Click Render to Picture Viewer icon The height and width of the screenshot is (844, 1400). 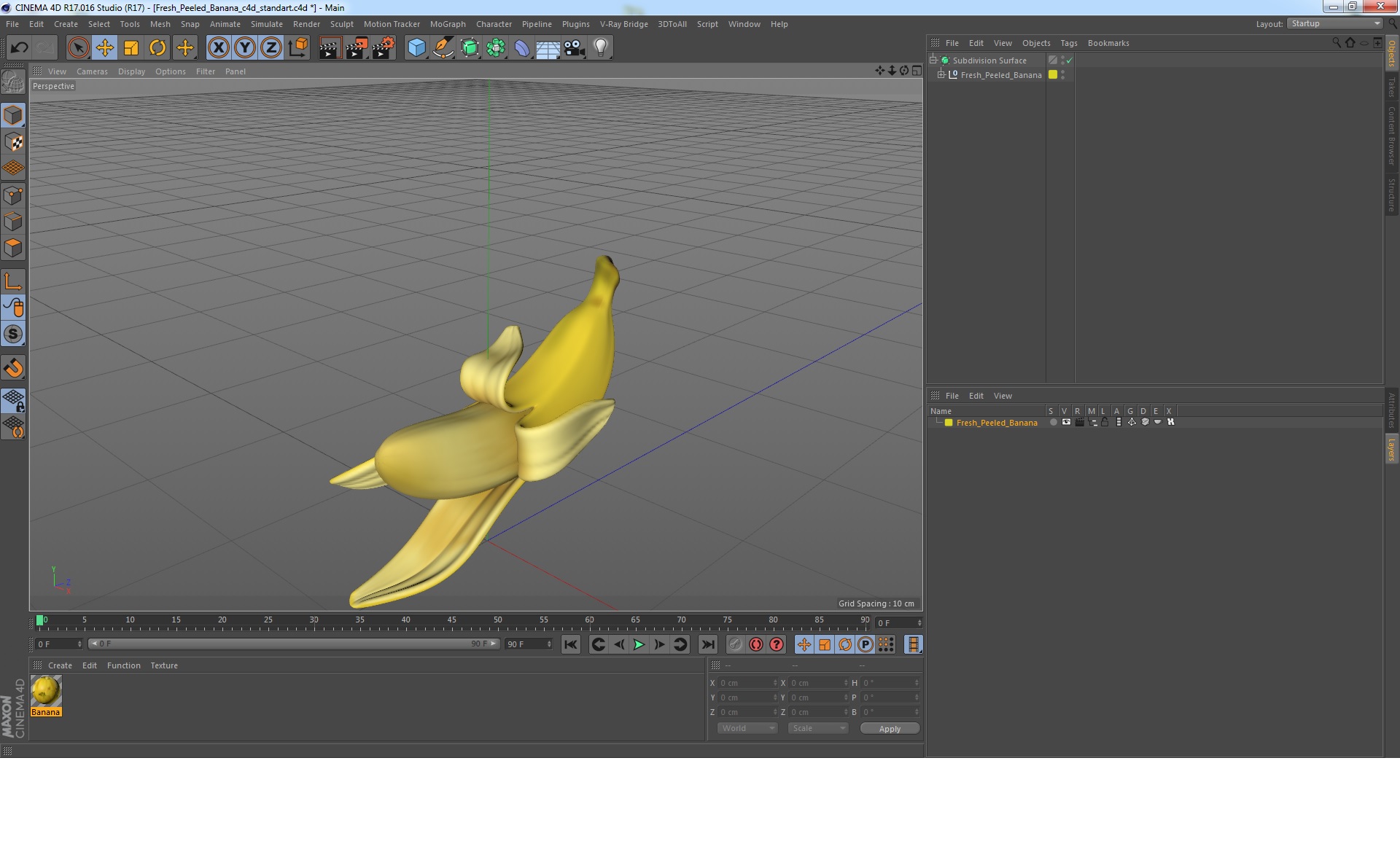357,48
